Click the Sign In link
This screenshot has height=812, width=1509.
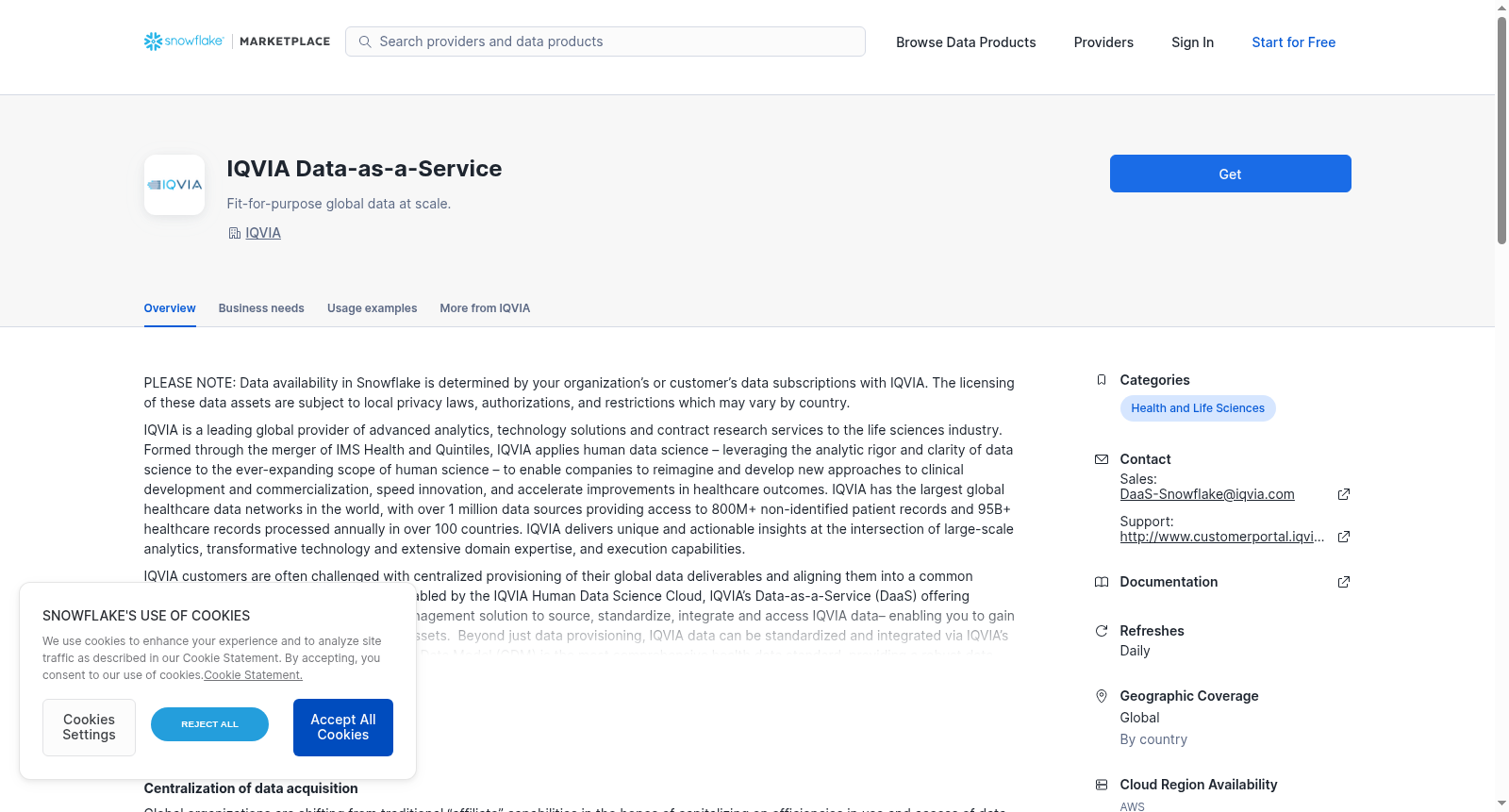click(1192, 42)
